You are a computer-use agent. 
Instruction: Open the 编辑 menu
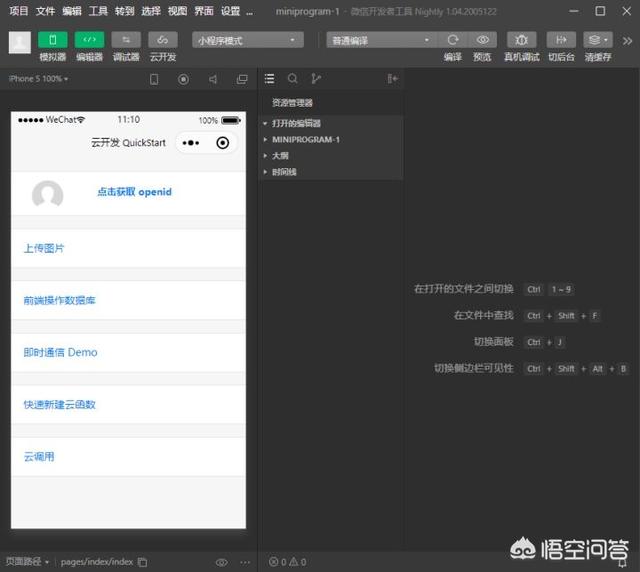click(x=72, y=11)
